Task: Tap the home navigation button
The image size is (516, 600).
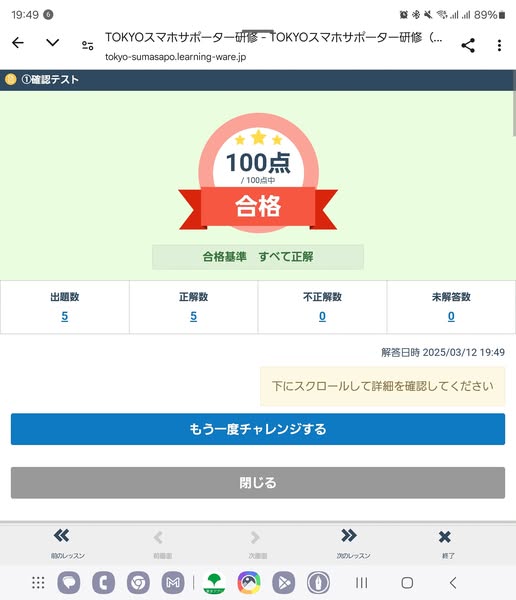Action: pos(407,583)
